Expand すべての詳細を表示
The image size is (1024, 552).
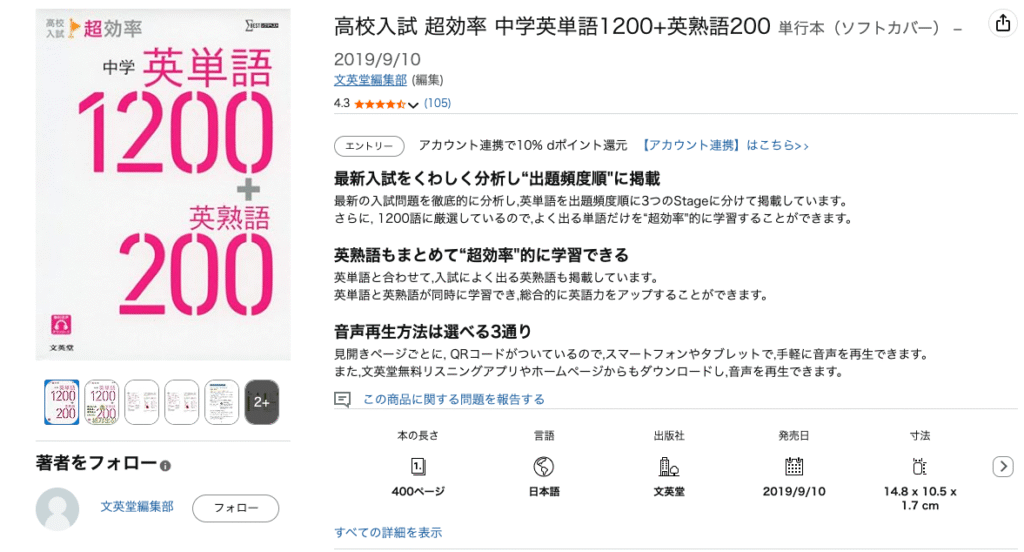pos(388,532)
